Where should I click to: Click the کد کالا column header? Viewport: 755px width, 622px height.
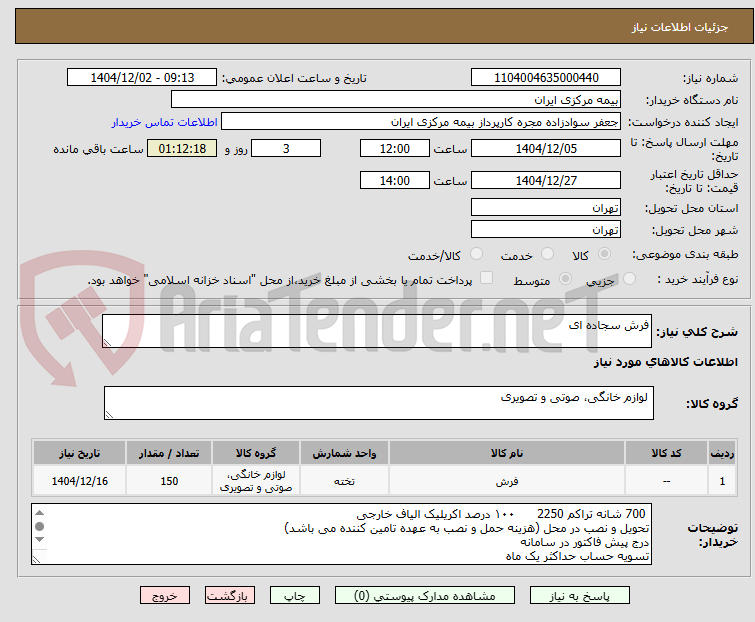click(x=666, y=453)
